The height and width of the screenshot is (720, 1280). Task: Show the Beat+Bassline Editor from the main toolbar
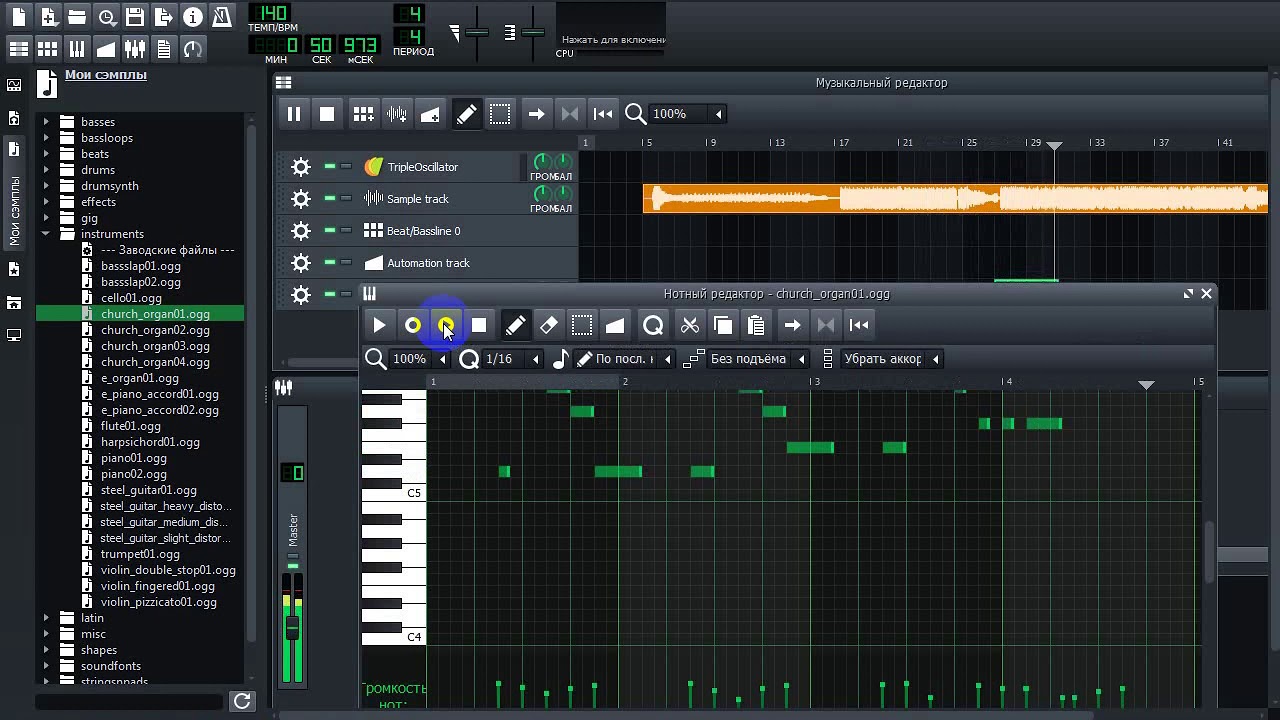pyautogui.click(x=48, y=48)
